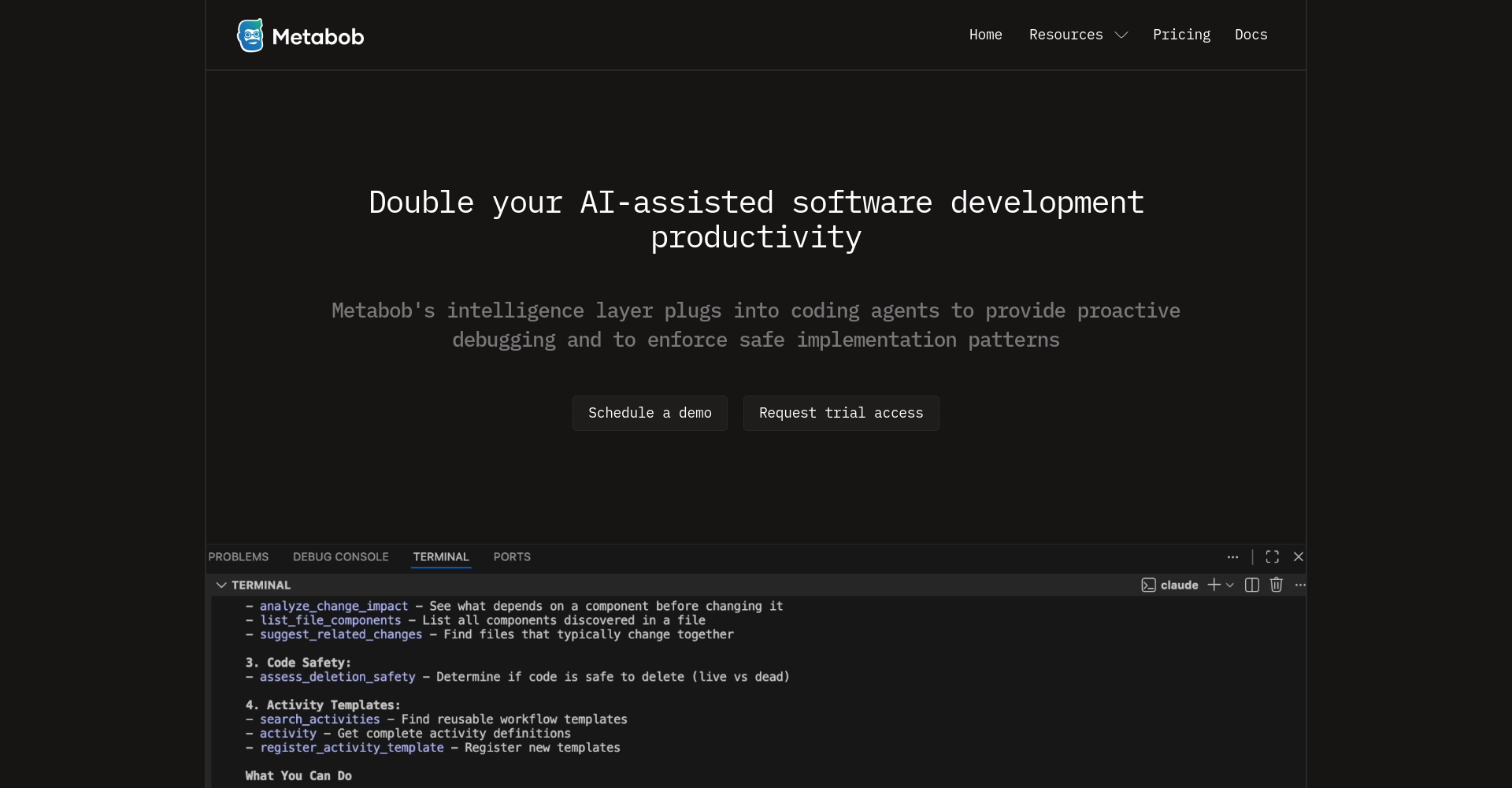Switch to the DEBUG CONSOLE tab
1512x788 pixels.
click(x=341, y=556)
